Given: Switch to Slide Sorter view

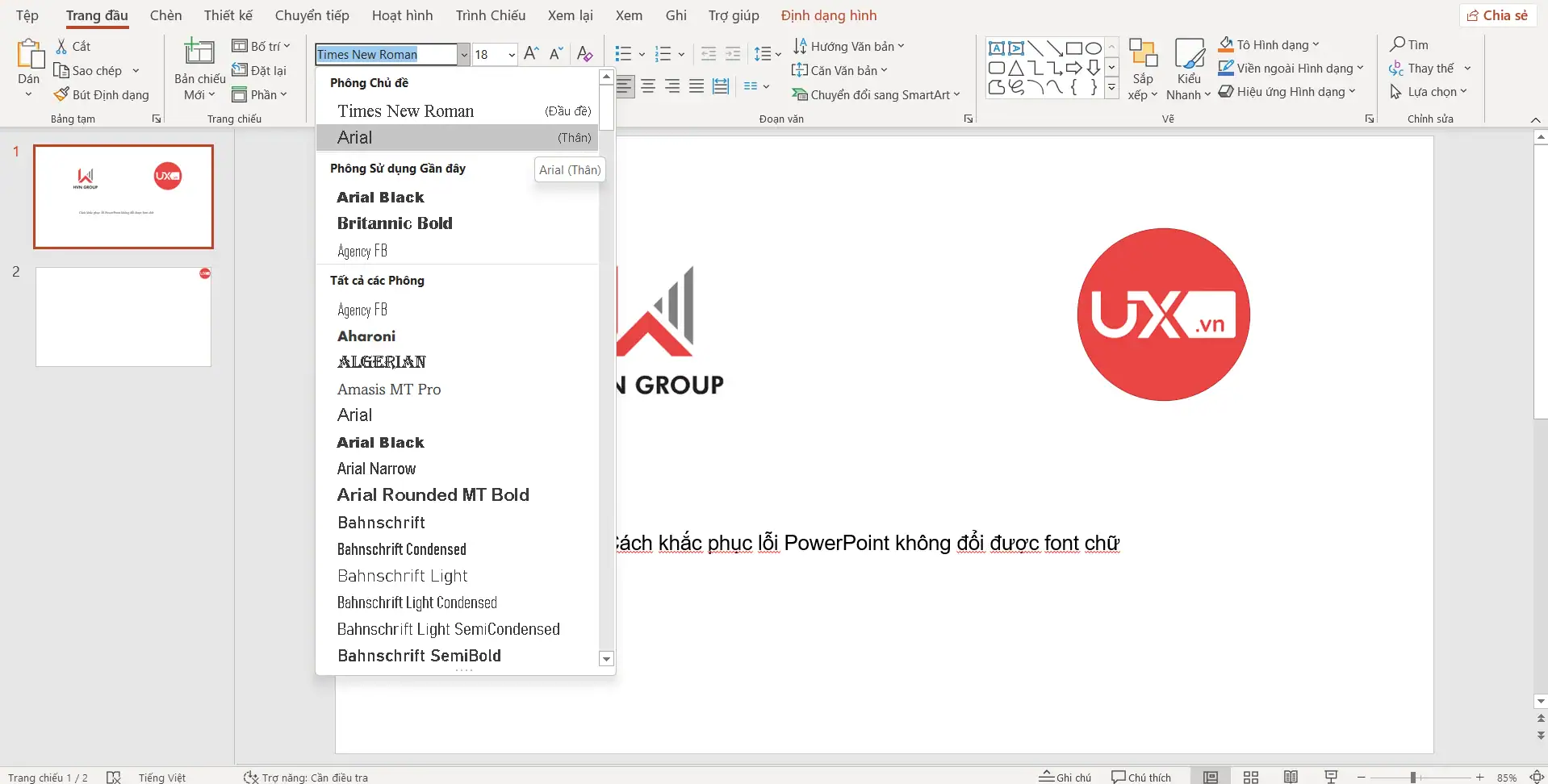Looking at the screenshot, I should pos(1251,777).
